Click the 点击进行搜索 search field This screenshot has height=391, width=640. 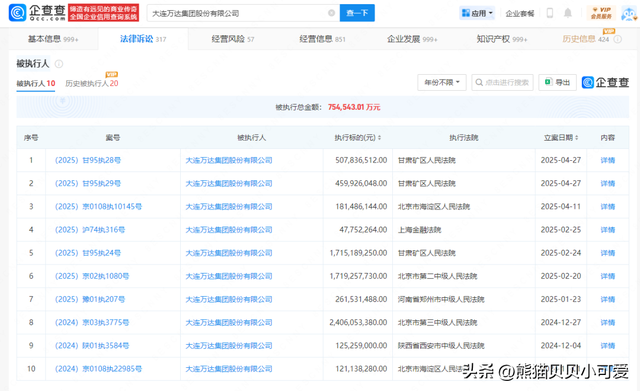(x=502, y=82)
